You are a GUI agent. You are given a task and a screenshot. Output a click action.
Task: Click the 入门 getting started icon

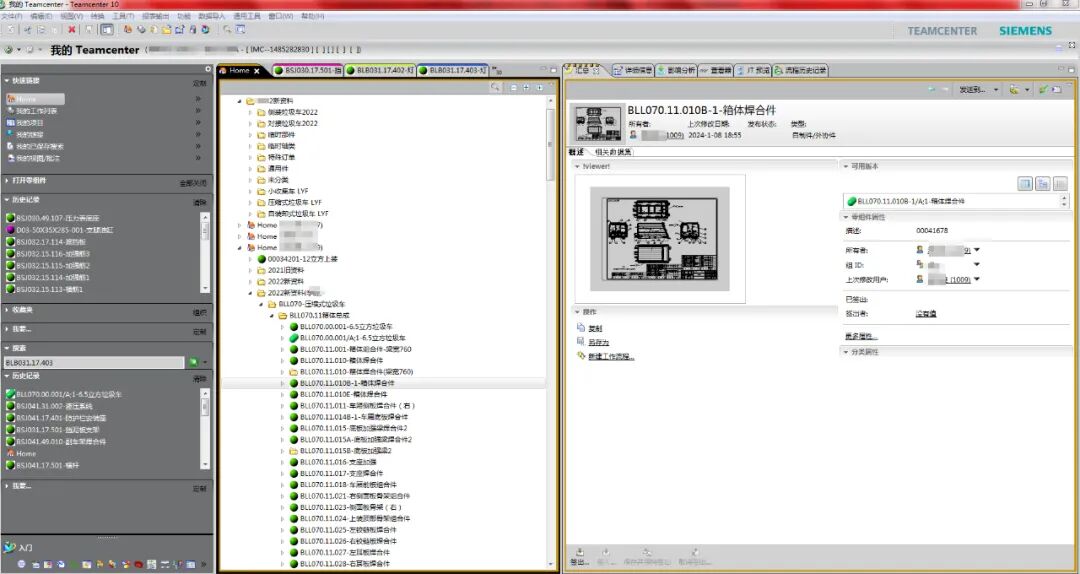(9, 547)
